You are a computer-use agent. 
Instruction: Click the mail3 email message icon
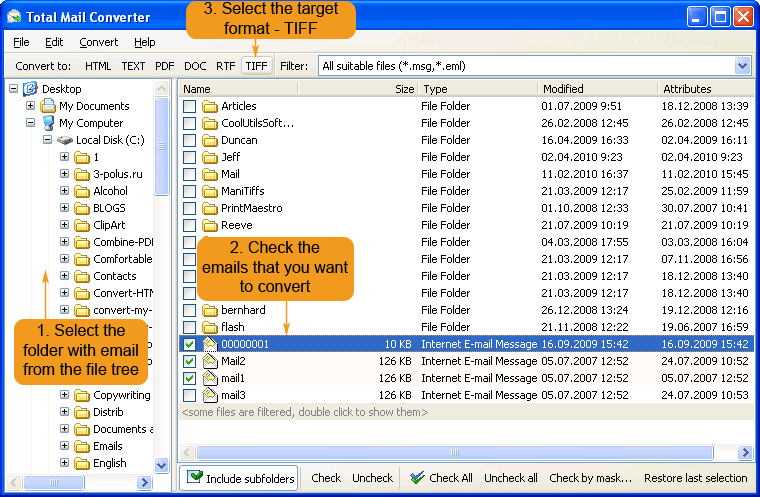click(x=210, y=395)
